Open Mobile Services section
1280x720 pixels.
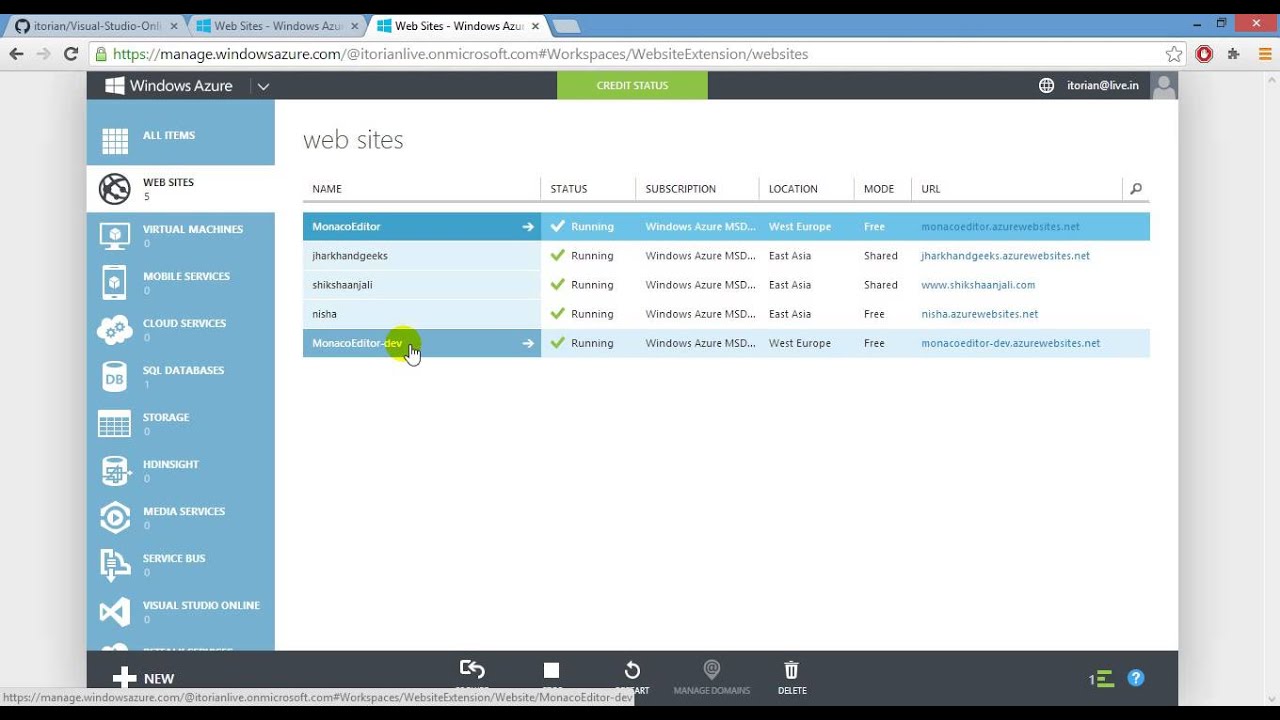pyautogui.click(x=180, y=282)
